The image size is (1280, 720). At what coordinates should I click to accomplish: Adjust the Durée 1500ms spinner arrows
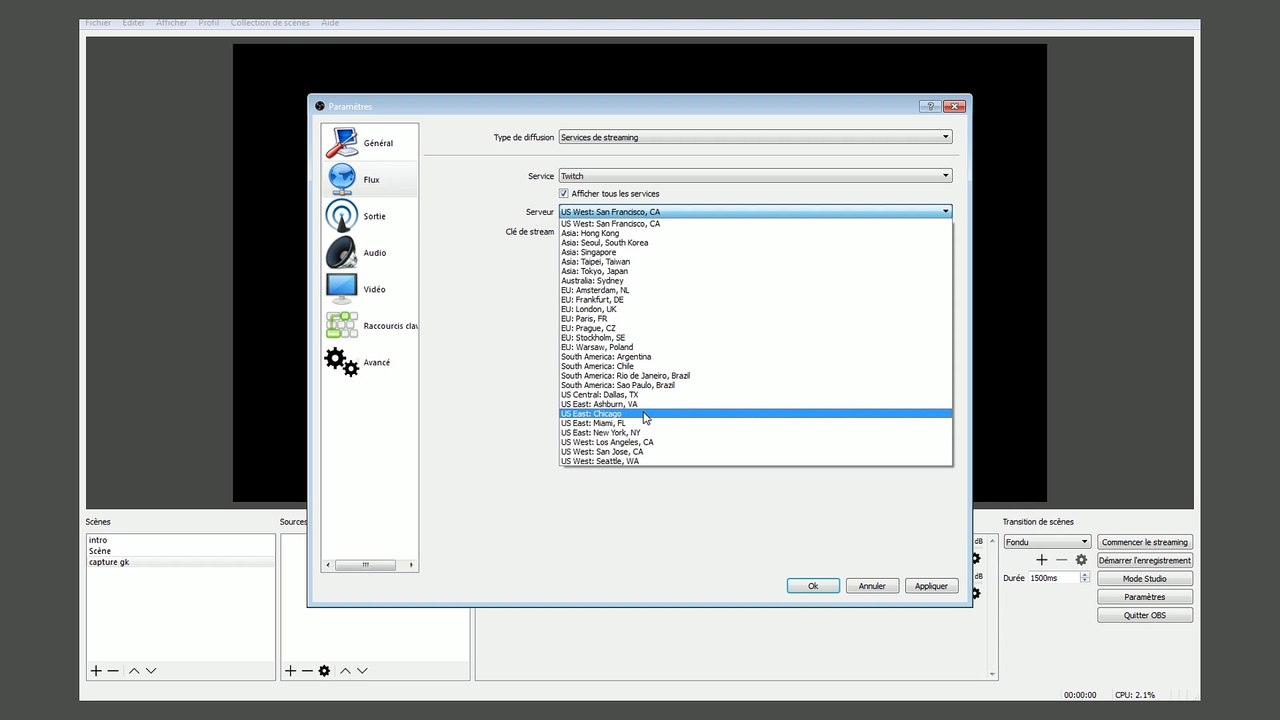coord(1085,578)
